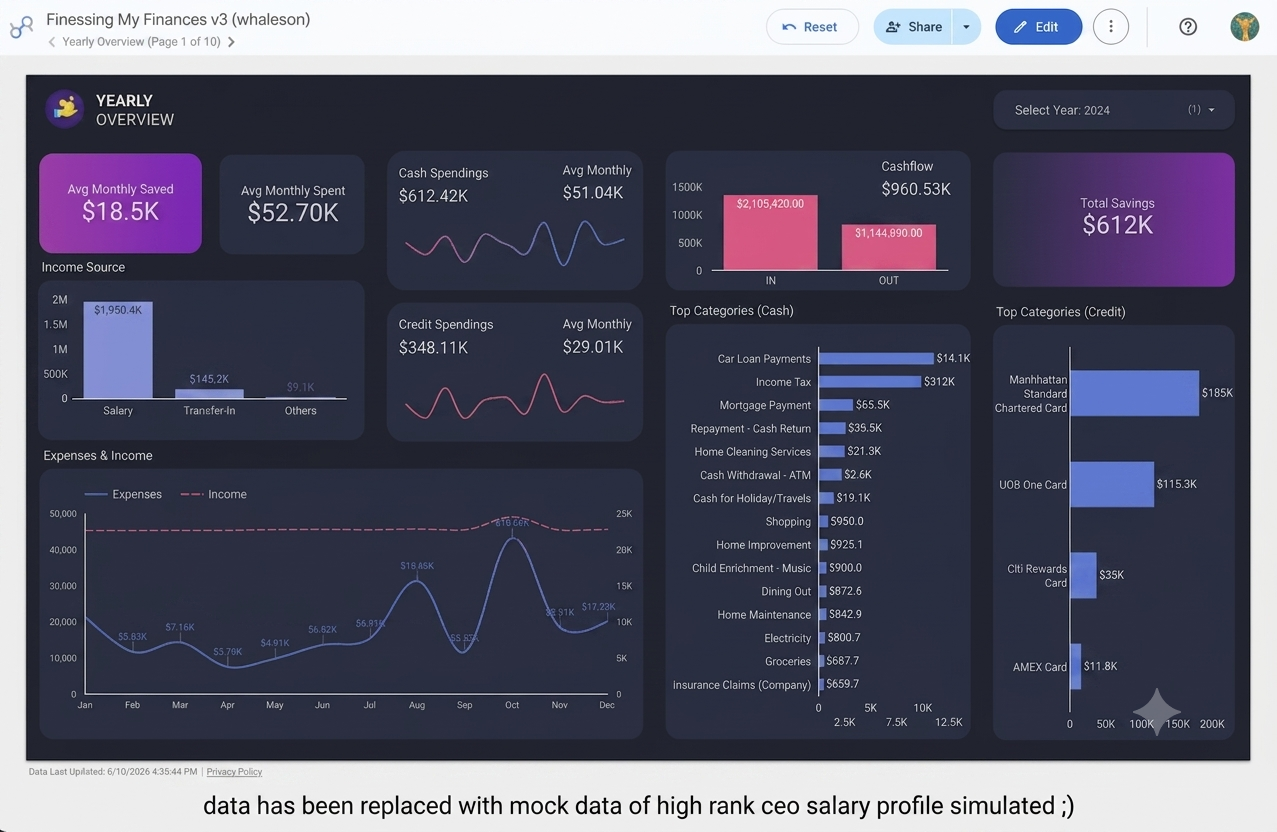Click the Total Savings card
The image size is (1277, 832).
pos(1114,220)
